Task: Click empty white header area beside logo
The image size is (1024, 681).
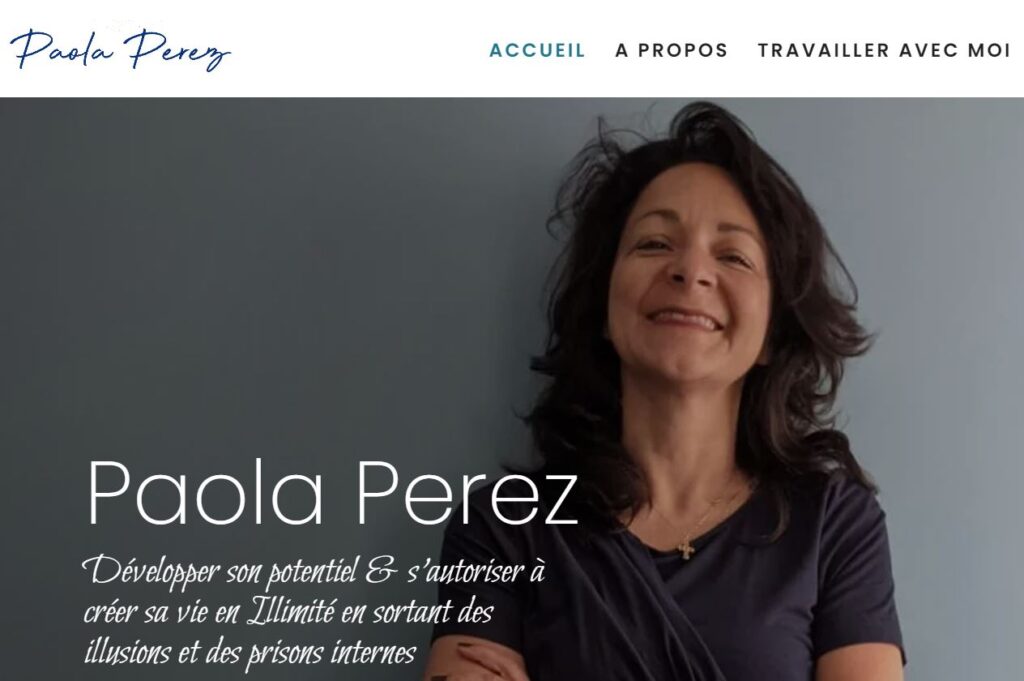Action: pyautogui.click(x=359, y=49)
